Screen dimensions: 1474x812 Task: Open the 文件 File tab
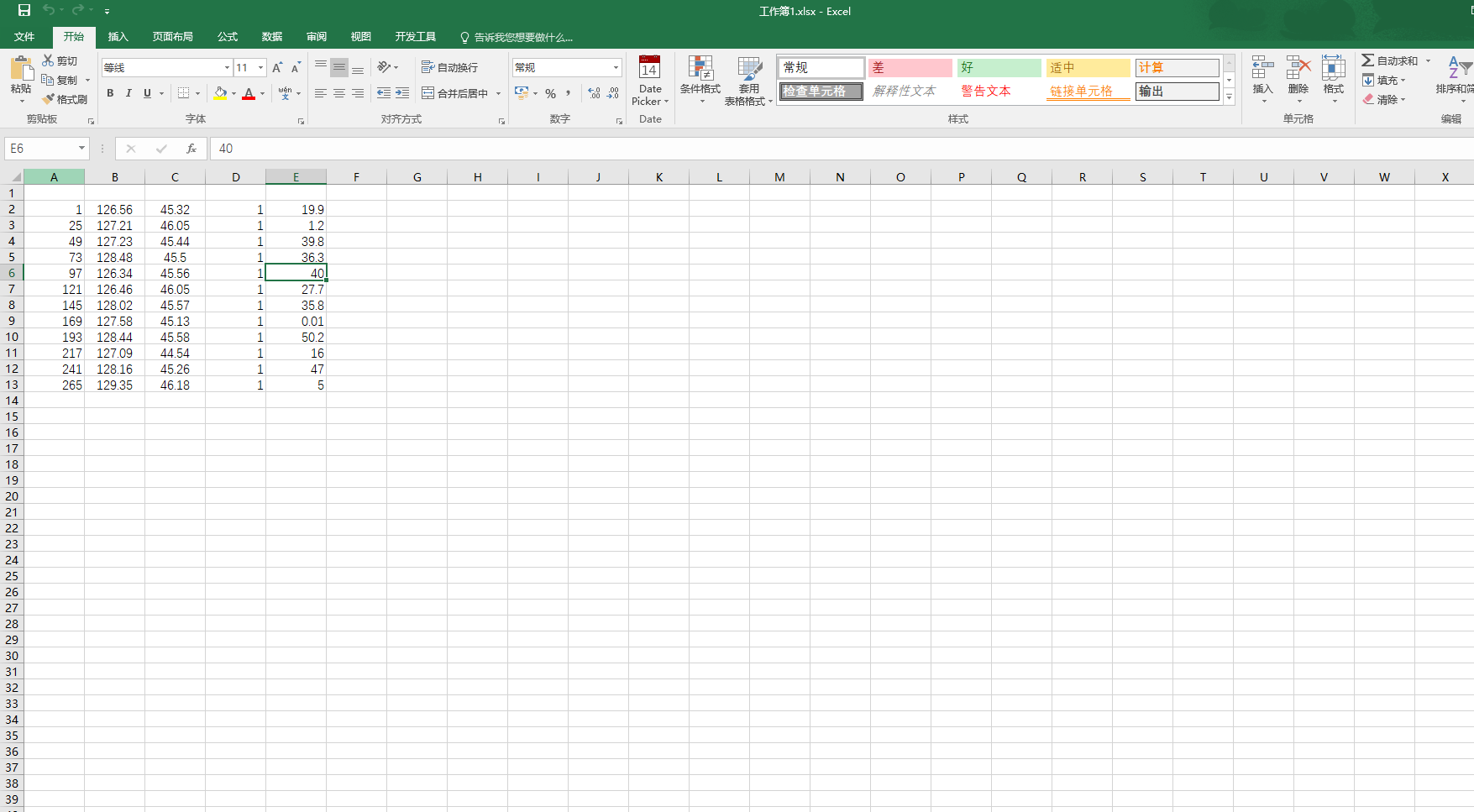coord(24,37)
